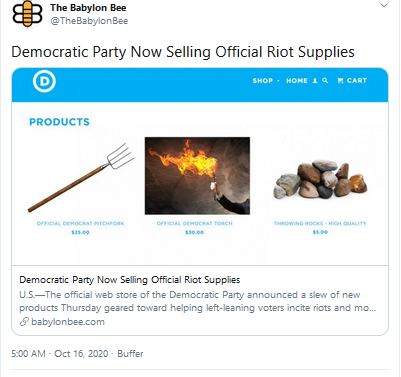Click the pitchfork product image
This screenshot has width=401, height=377.
81,178
